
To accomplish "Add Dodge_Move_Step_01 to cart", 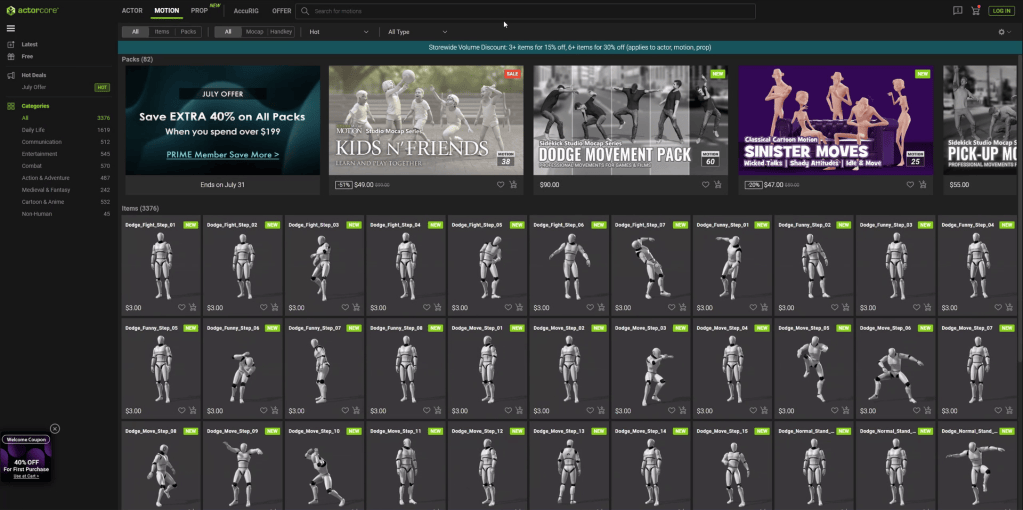I will pyautogui.click(x=519, y=410).
